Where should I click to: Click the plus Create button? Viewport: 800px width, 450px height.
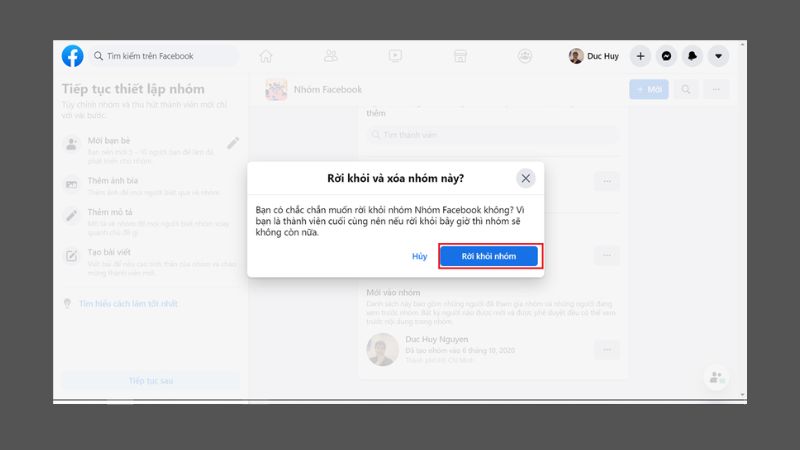640,56
